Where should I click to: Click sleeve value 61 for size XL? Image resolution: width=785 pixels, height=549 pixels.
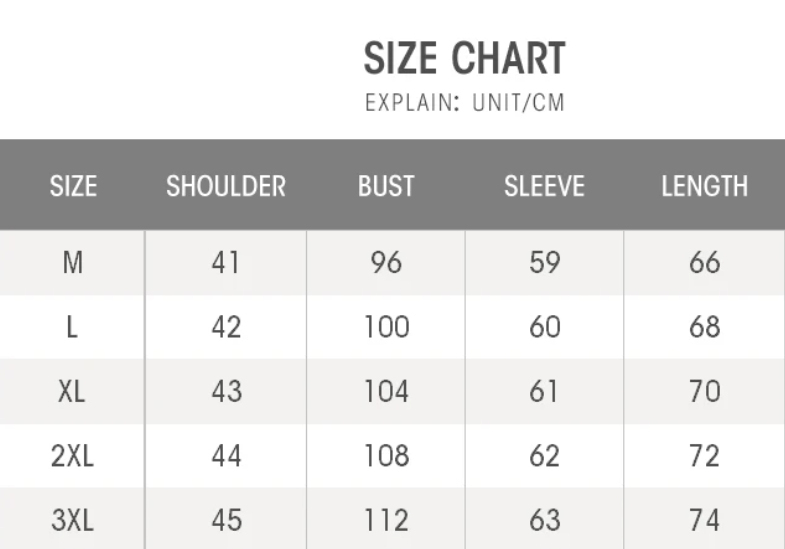tap(544, 391)
